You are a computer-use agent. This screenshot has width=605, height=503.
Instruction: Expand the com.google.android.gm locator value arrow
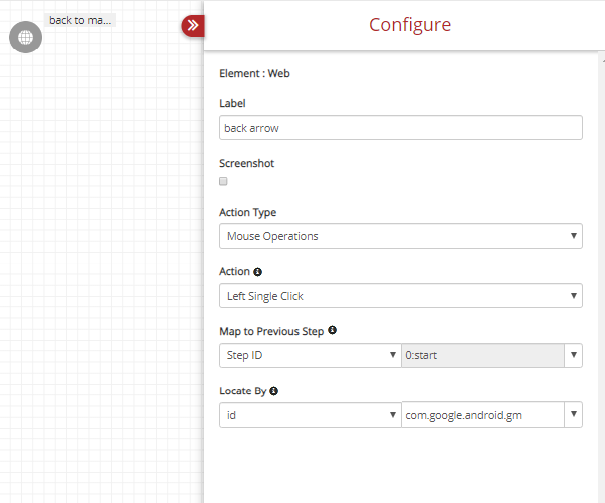(x=573, y=415)
